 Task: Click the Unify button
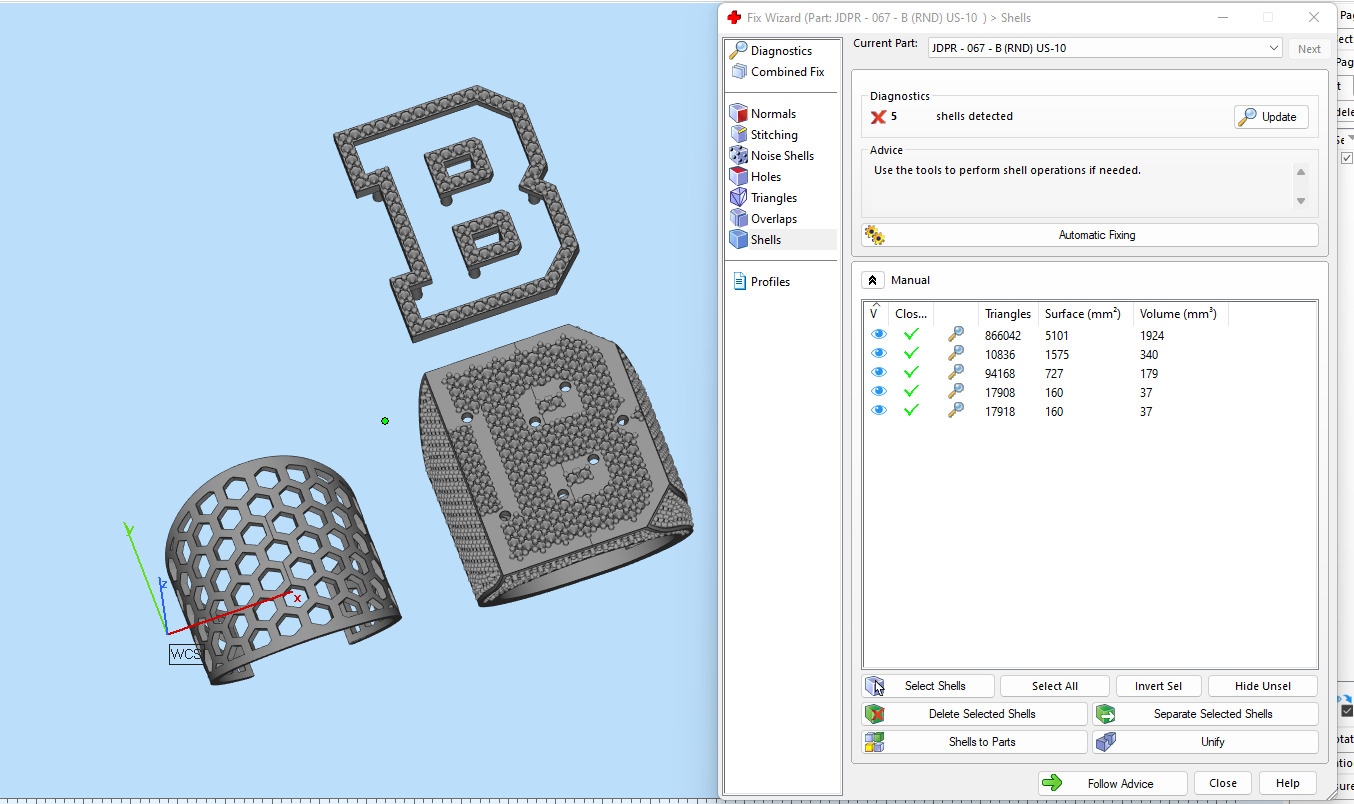1205,742
